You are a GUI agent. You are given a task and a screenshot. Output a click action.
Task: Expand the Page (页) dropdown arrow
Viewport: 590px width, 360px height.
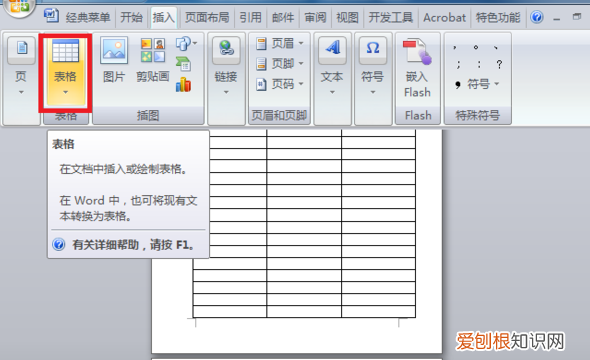21,92
